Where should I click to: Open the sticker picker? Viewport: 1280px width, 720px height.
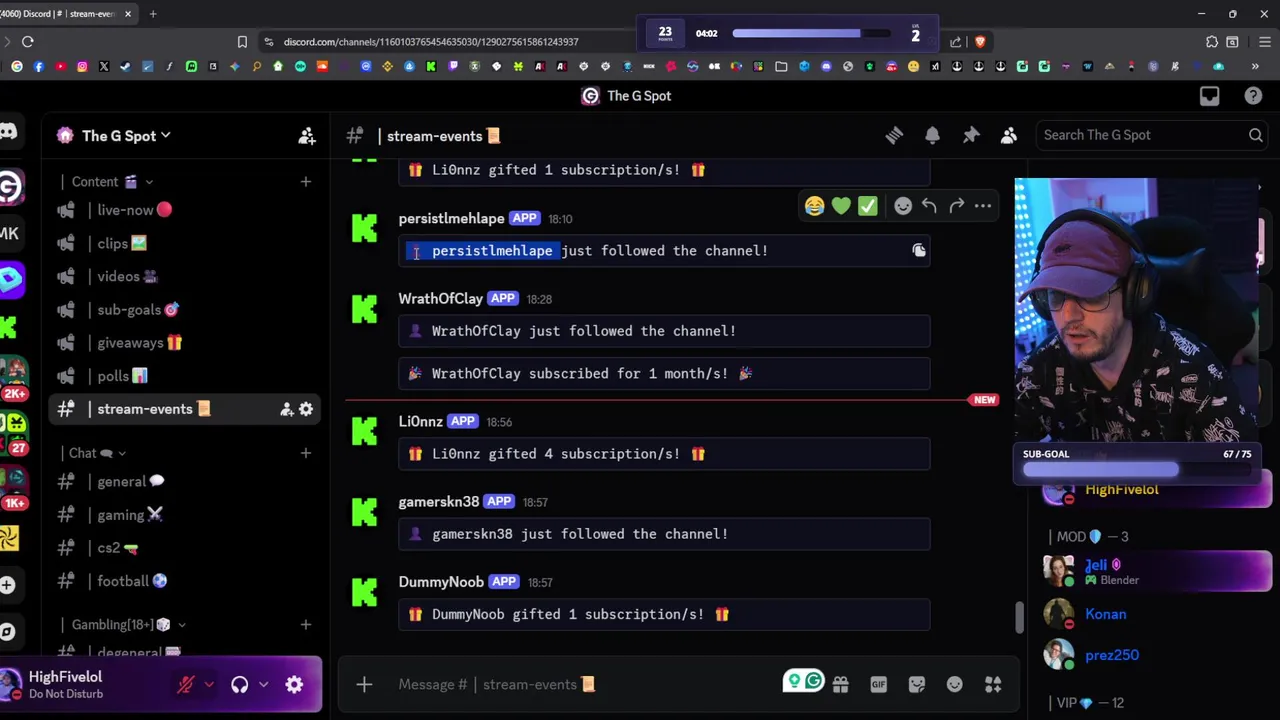click(917, 685)
